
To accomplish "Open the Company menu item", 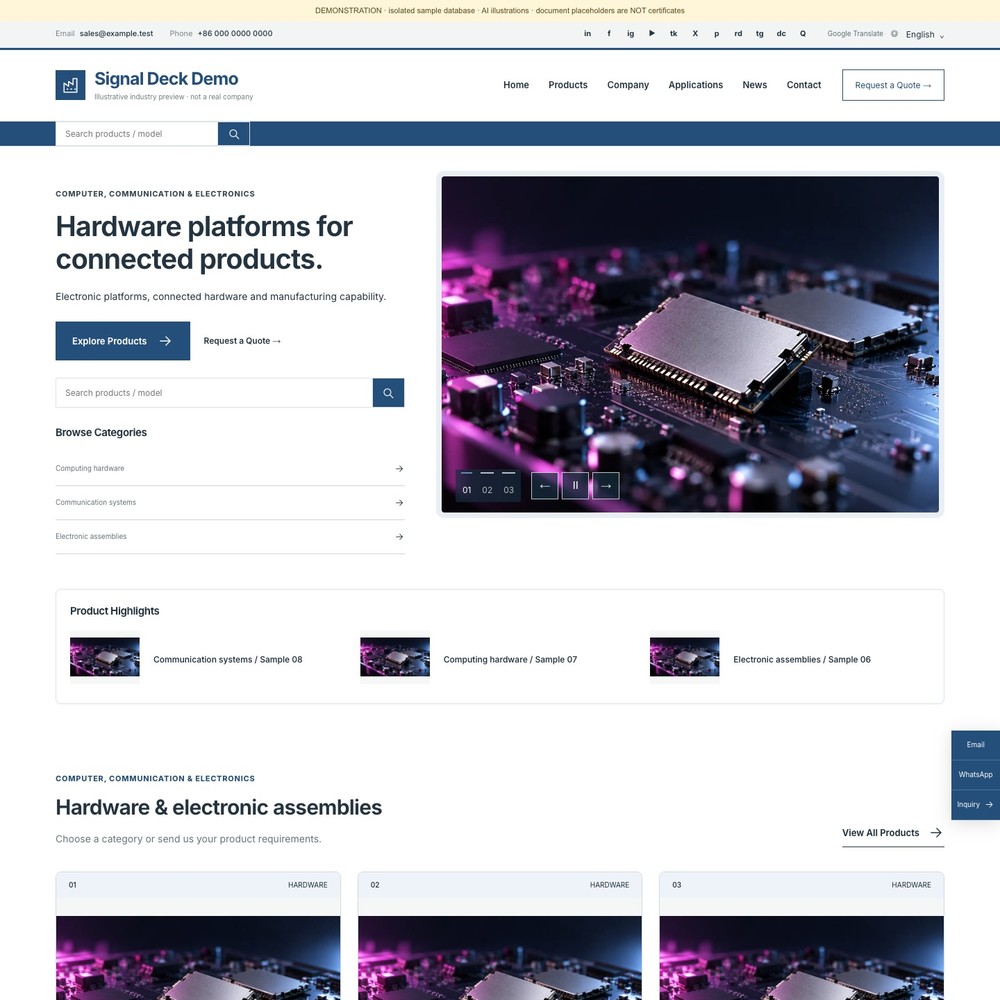I will (628, 85).
